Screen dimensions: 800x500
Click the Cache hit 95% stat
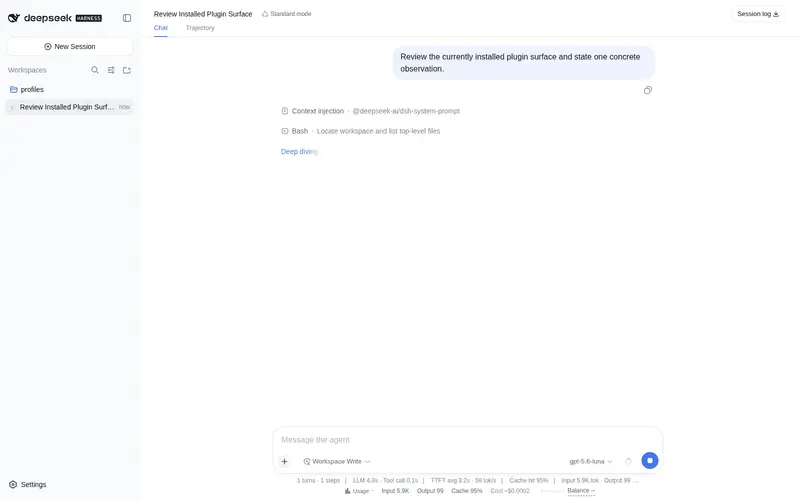tap(529, 481)
